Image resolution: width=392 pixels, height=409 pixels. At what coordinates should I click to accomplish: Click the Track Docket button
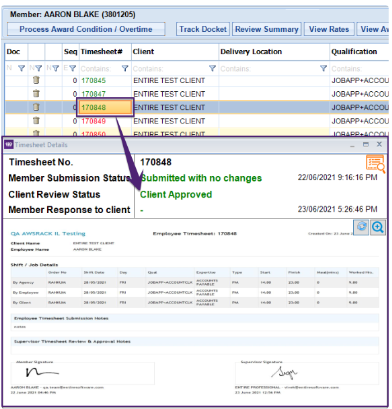[x=203, y=29]
